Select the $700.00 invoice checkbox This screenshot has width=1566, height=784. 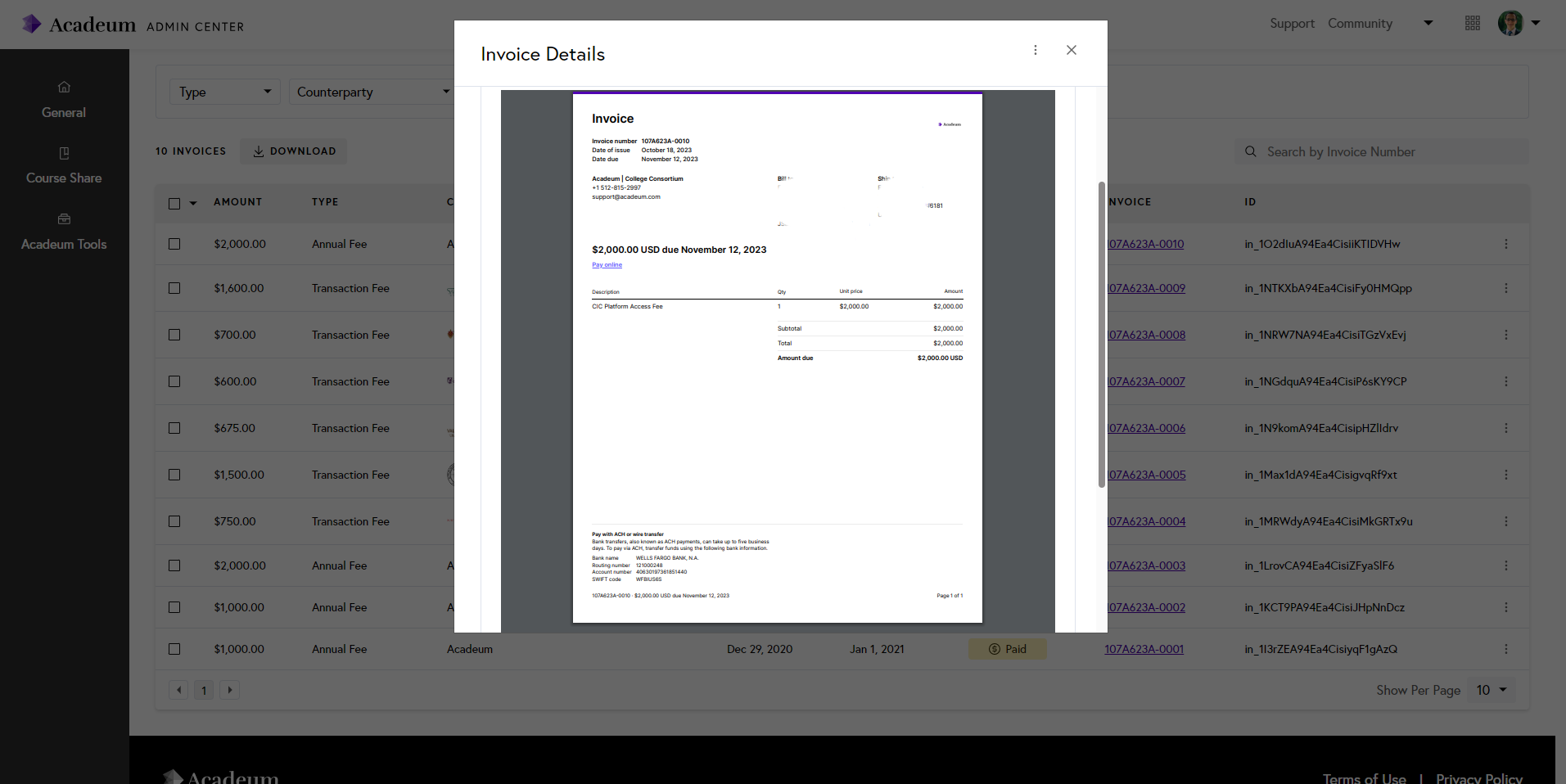(x=174, y=335)
